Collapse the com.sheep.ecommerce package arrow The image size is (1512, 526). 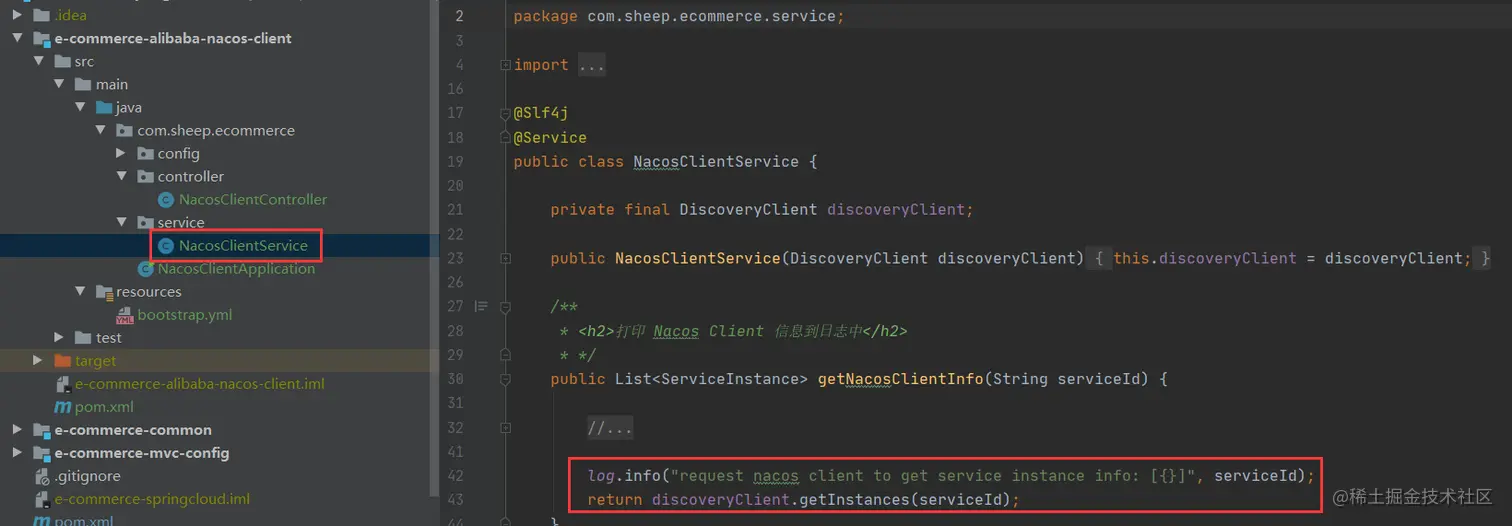100,130
